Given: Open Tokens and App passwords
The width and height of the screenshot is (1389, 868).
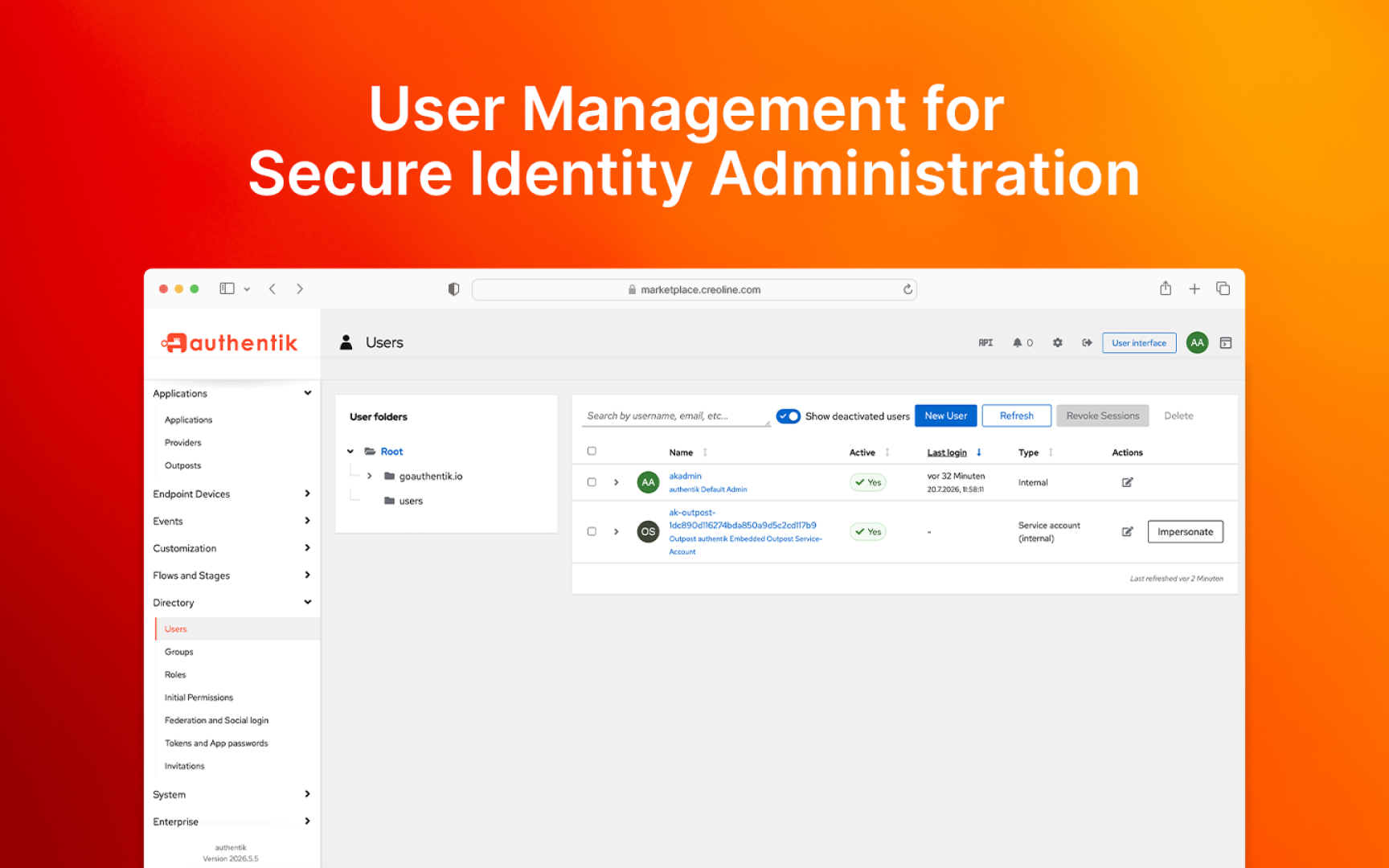Looking at the screenshot, I should [x=216, y=743].
